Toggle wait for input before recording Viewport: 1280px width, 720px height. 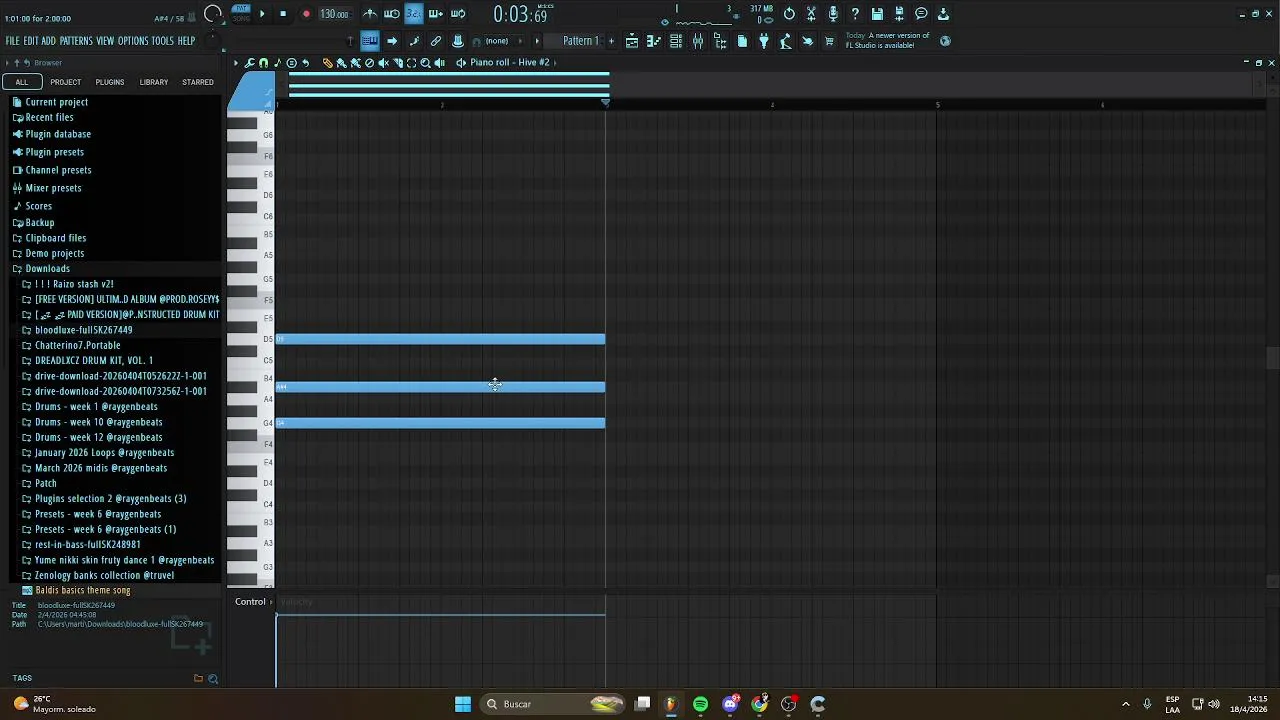(392, 14)
